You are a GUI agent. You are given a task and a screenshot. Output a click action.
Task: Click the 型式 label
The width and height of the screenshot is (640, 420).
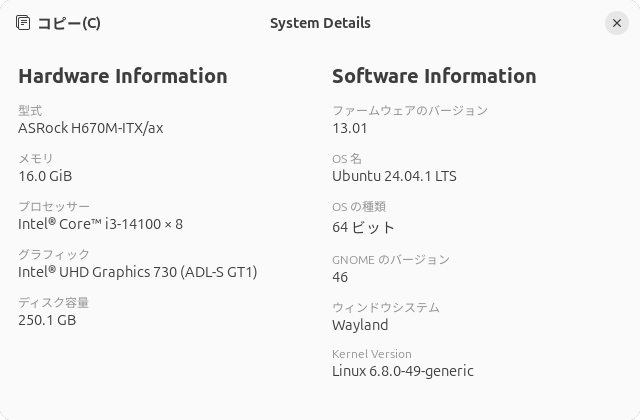[30, 110]
